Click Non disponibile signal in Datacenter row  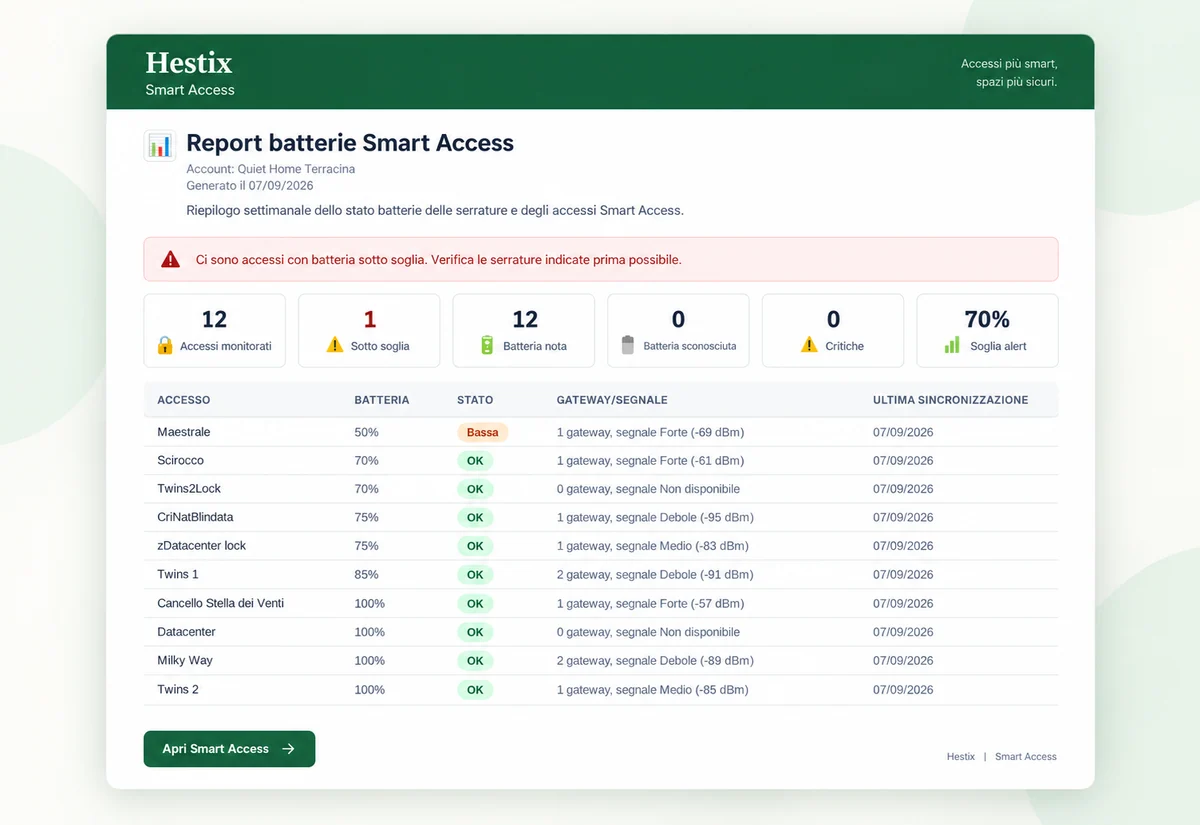tap(699, 632)
